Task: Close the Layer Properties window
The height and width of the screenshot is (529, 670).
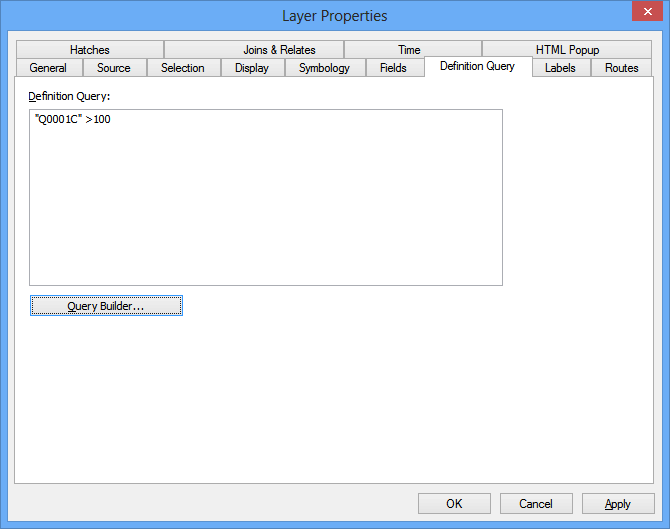Action: (645, 13)
